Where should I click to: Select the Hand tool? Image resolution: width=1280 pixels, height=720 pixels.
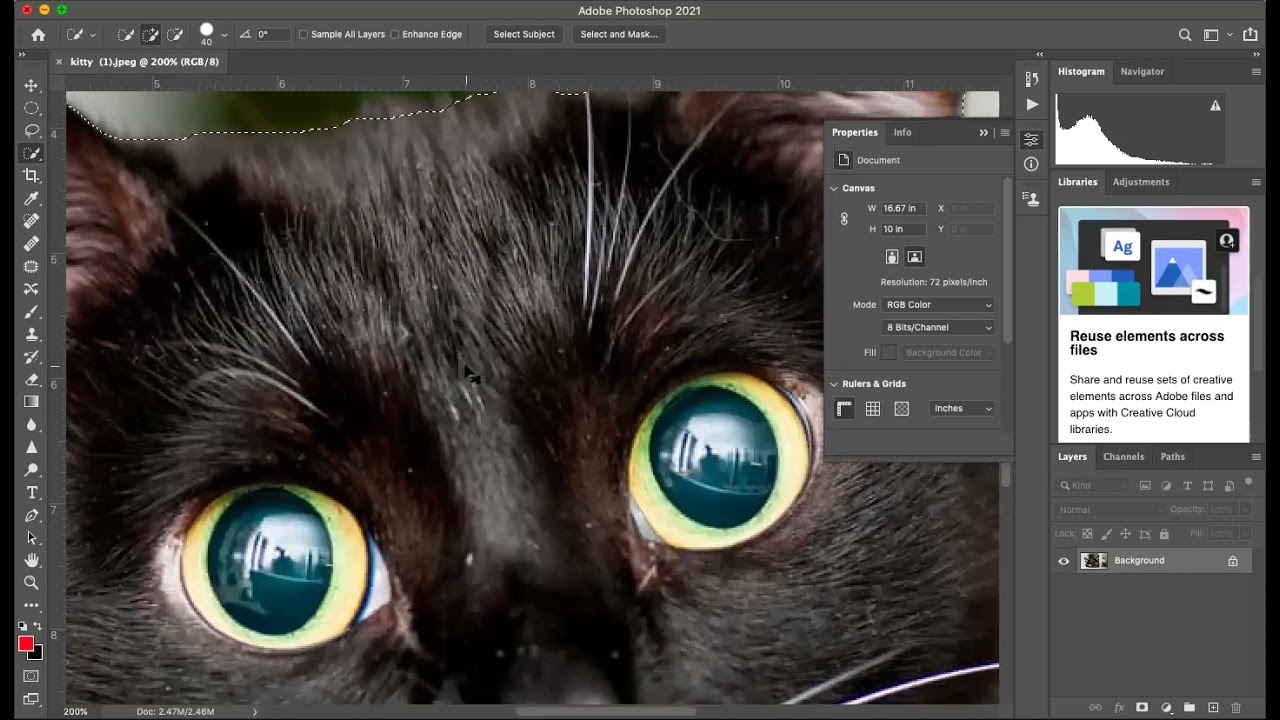pyautogui.click(x=31, y=560)
